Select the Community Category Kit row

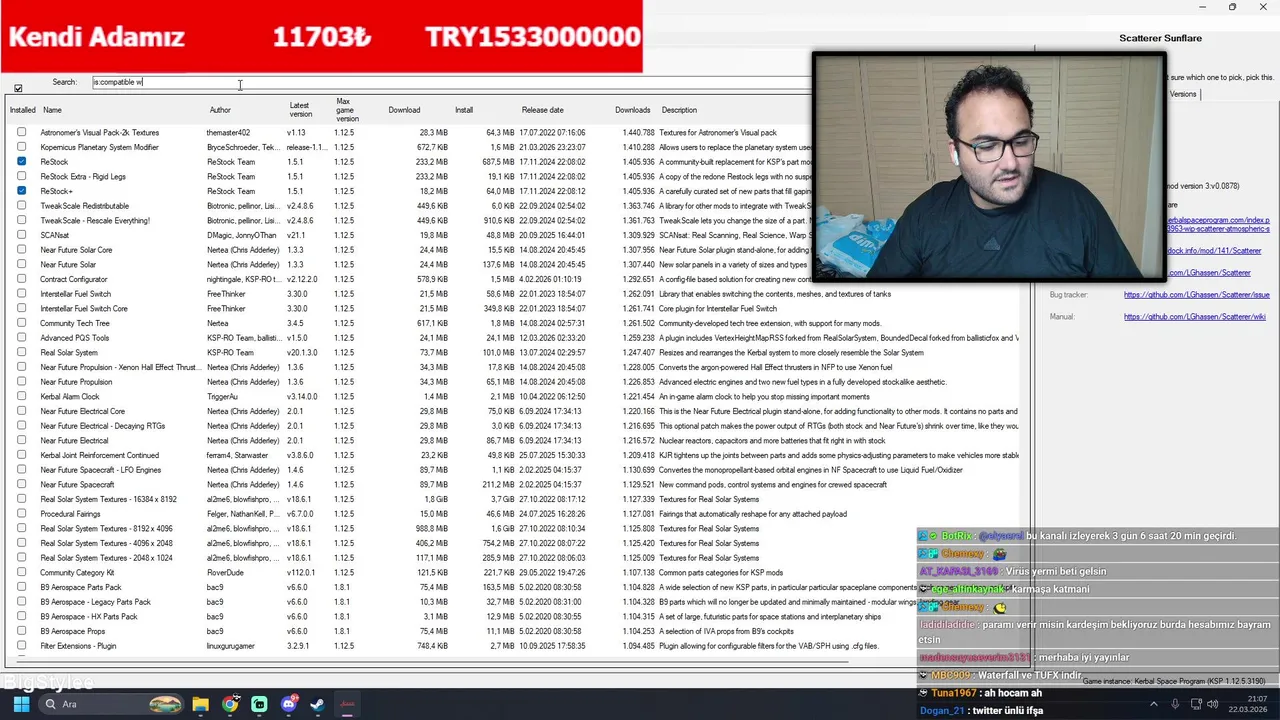point(515,572)
